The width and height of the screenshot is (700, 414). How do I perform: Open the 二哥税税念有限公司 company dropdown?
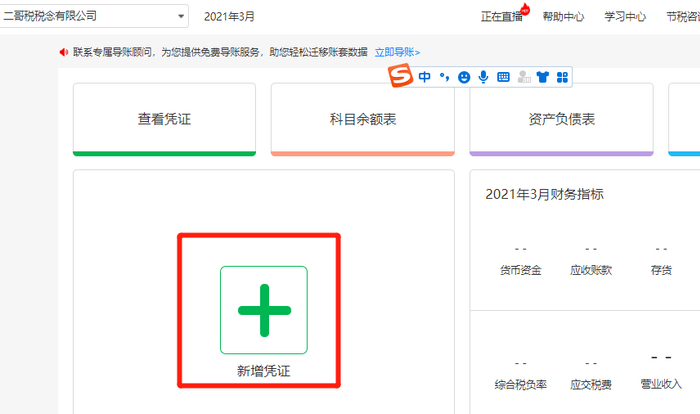[x=94, y=16]
